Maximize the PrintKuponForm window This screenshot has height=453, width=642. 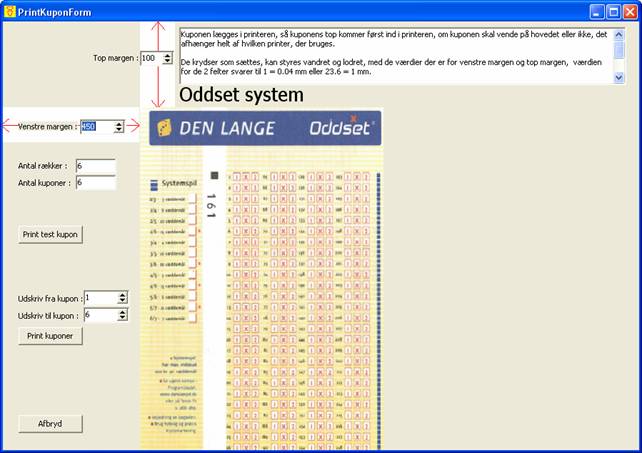click(613, 12)
